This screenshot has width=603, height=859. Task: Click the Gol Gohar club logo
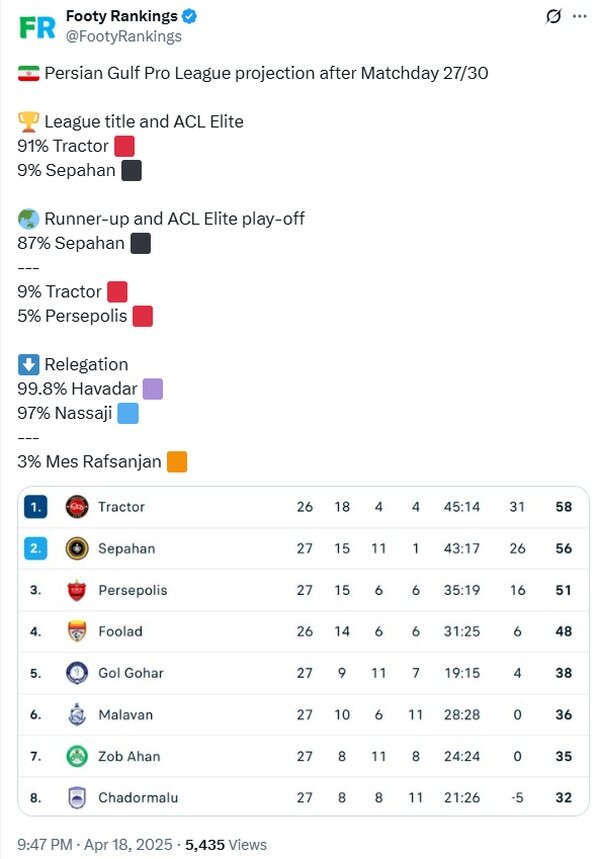pyautogui.click(x=77, y=673)
